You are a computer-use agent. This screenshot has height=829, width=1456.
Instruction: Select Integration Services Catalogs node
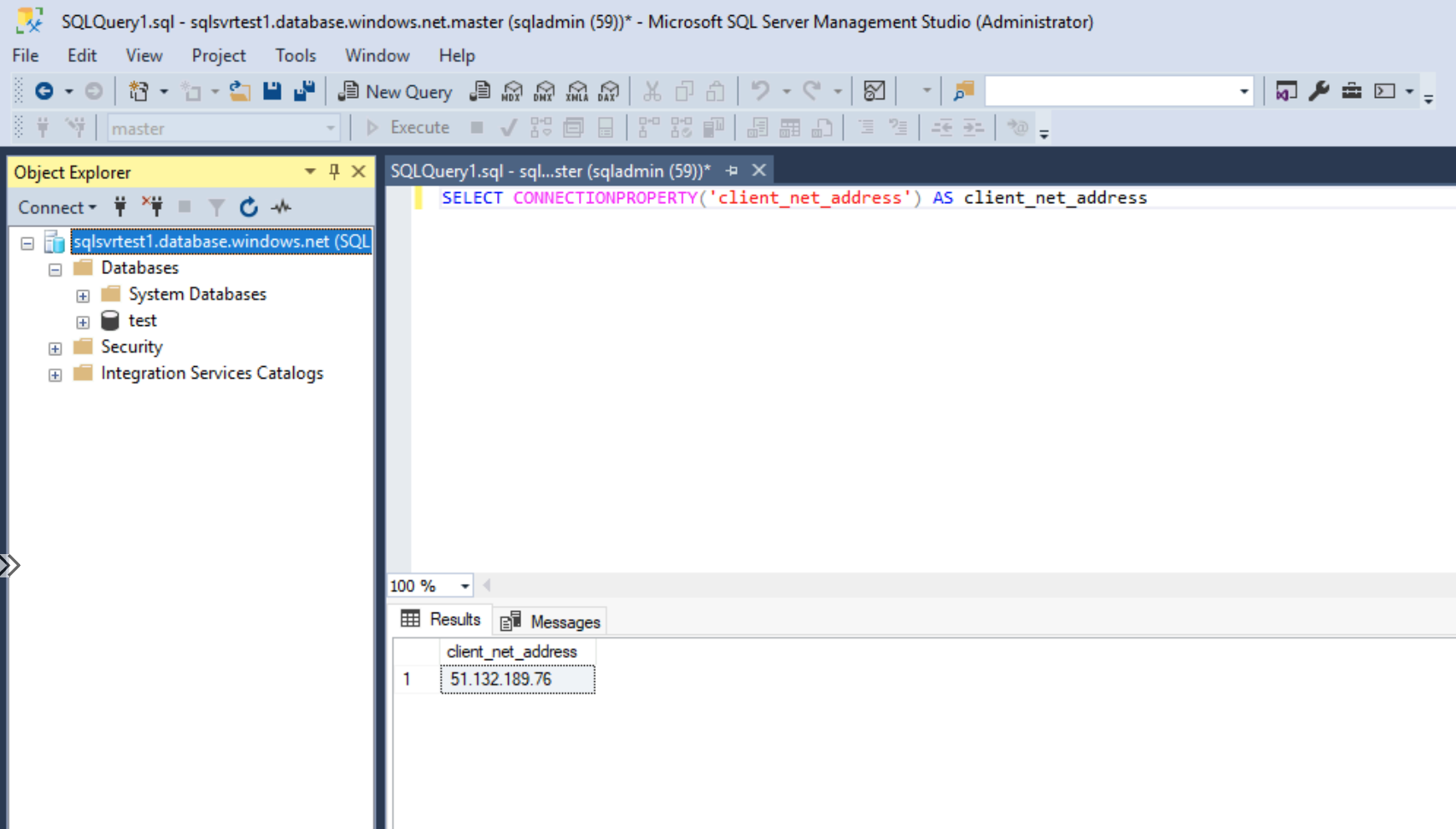212,374
